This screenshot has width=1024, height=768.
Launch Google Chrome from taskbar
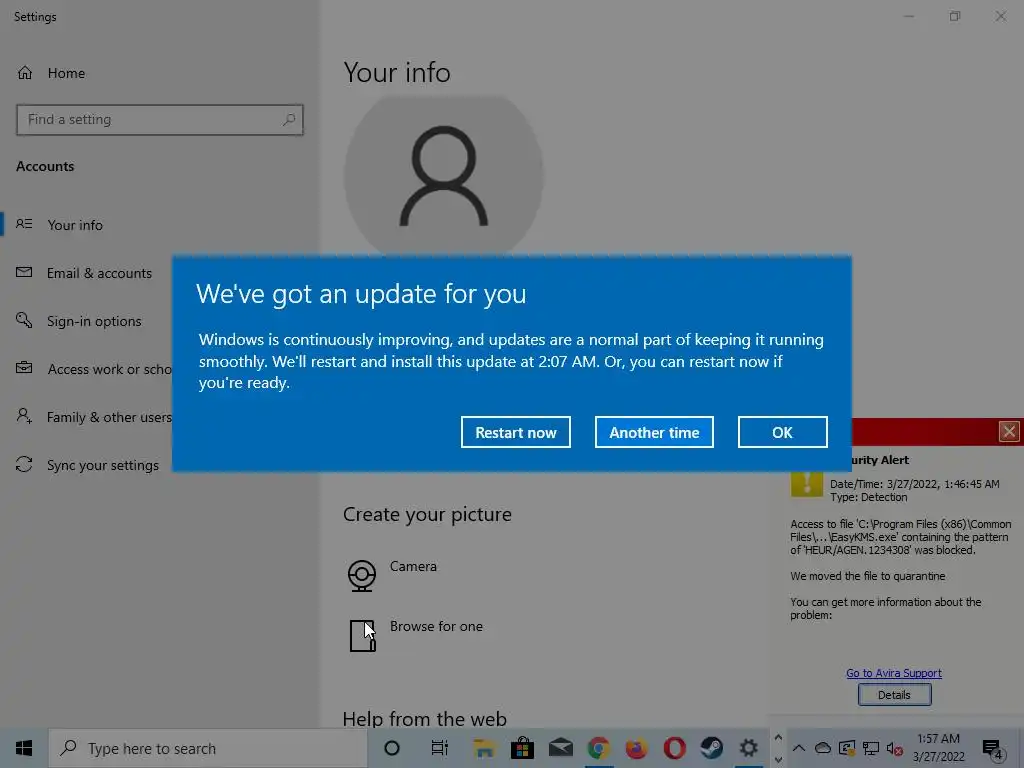click(598, 748)
